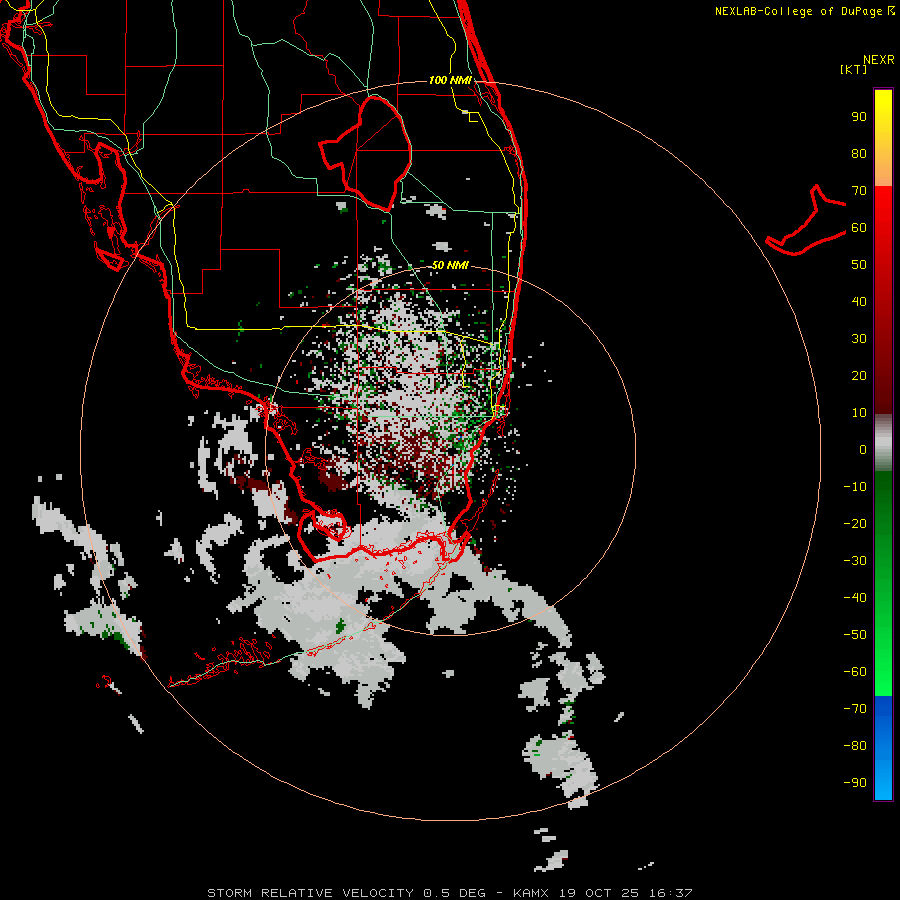Click the Bahamas island outline at right edge
The height and width of the screenshot is (900, 900).
pyautogui.click(x=806, y=220)
